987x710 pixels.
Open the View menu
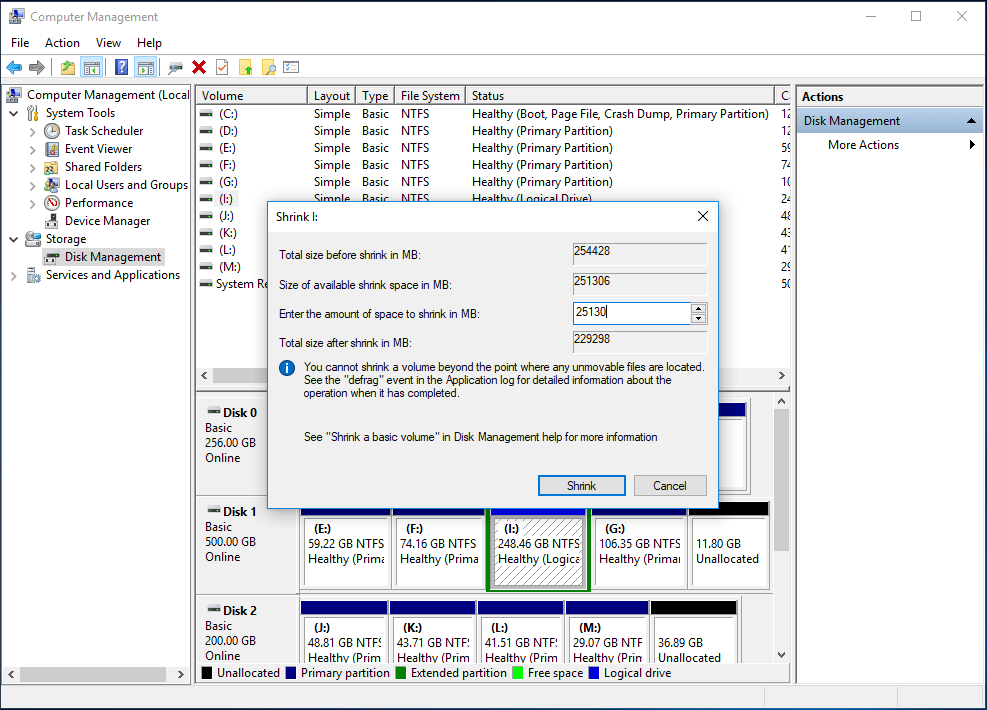108,43
